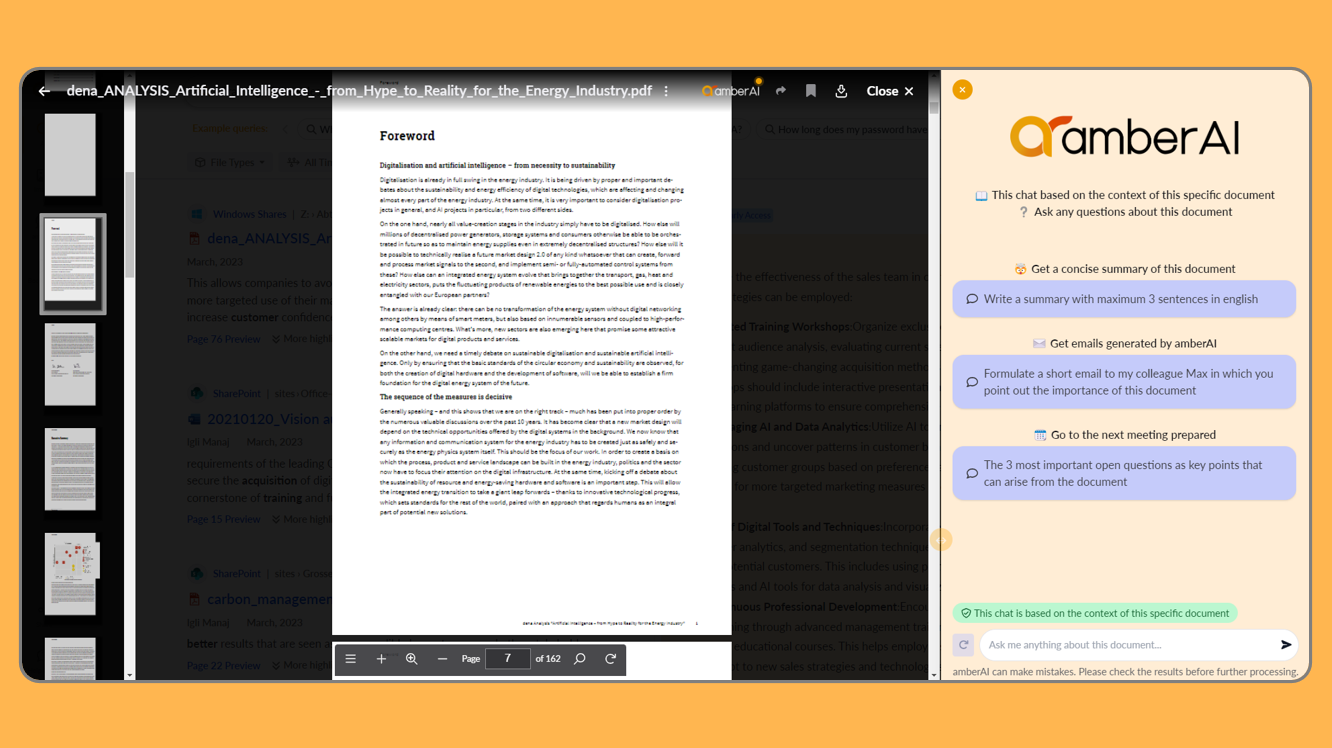1332x748 pixels.
Task: Click the PDF filename title in the header
Action: (359, 91)
